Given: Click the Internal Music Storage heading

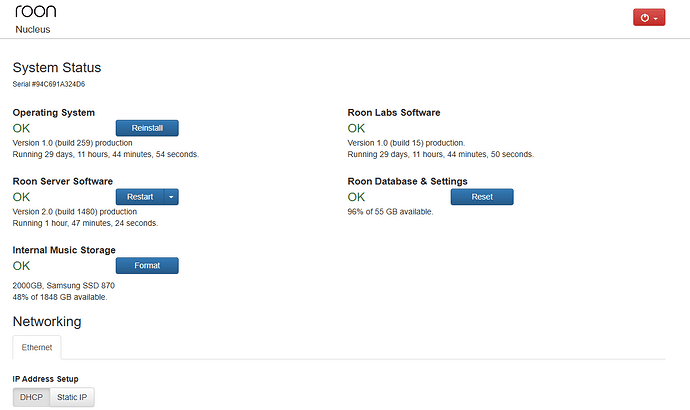Looking at the screenshot, I should coord(64,250).
